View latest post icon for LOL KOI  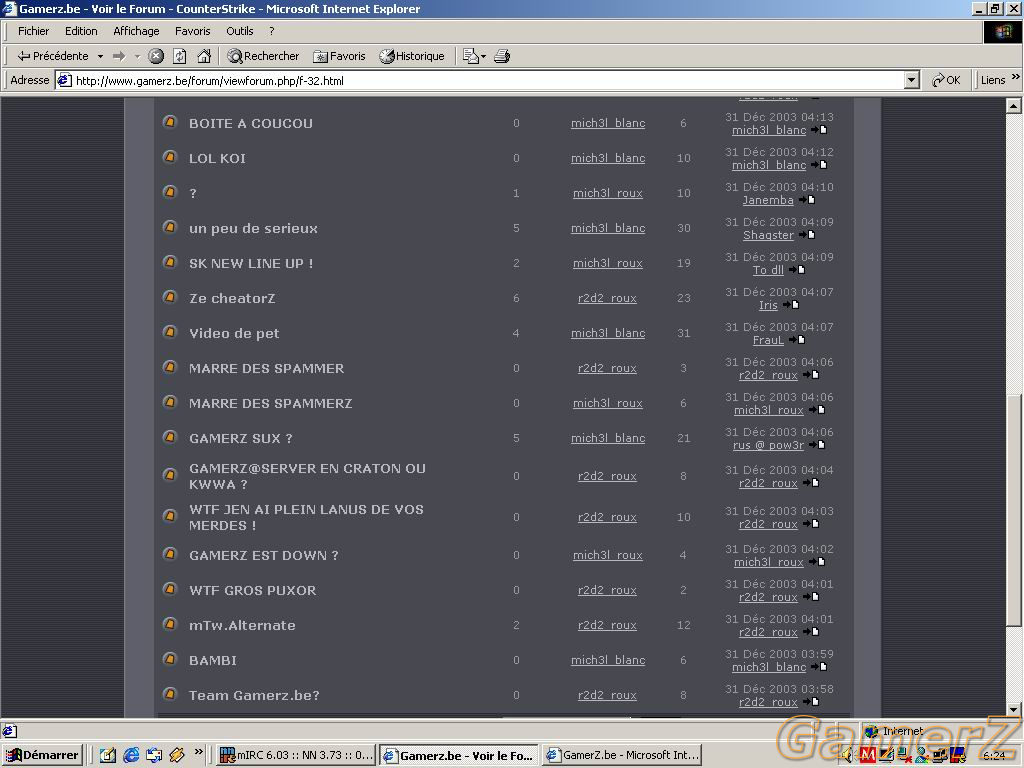click(x=819, y=165)
